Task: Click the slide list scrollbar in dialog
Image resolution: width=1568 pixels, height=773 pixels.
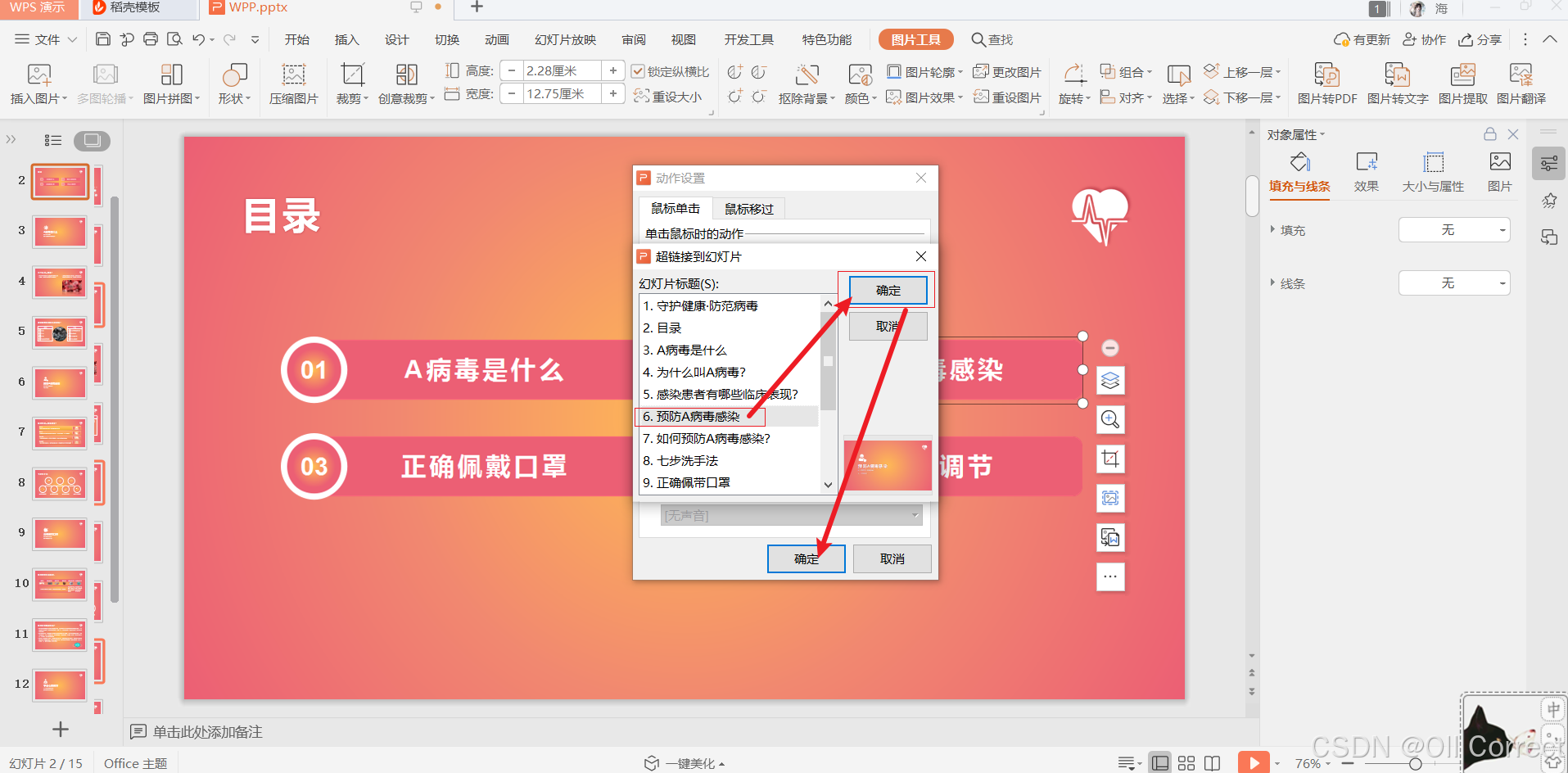Action: click(828, 361)
